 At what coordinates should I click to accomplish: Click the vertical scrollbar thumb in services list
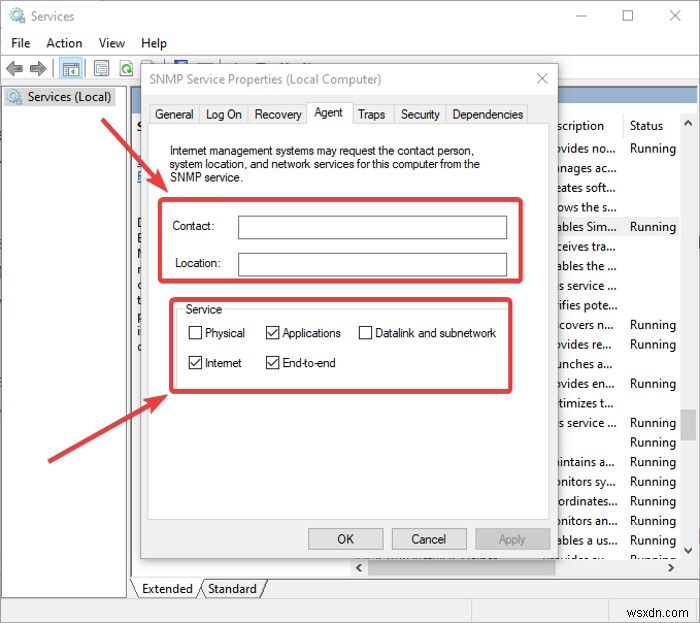(688, 424)
